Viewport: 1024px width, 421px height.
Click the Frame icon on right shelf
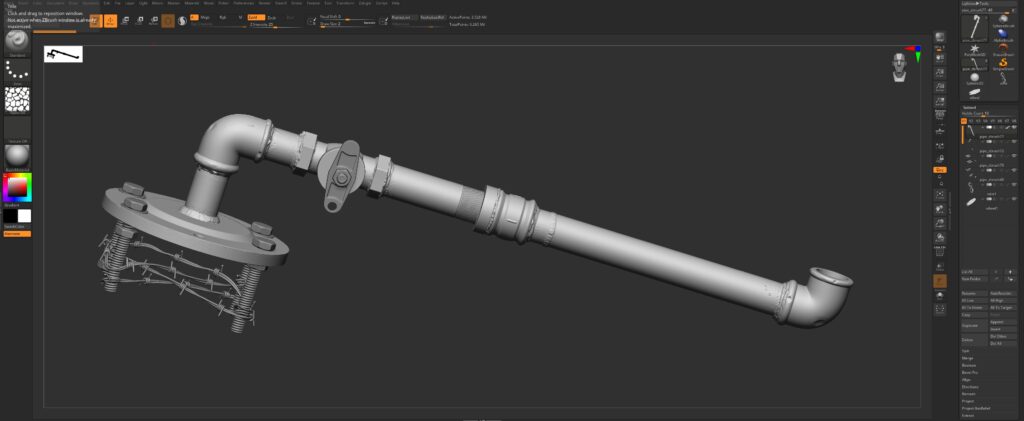coord(940,195)
